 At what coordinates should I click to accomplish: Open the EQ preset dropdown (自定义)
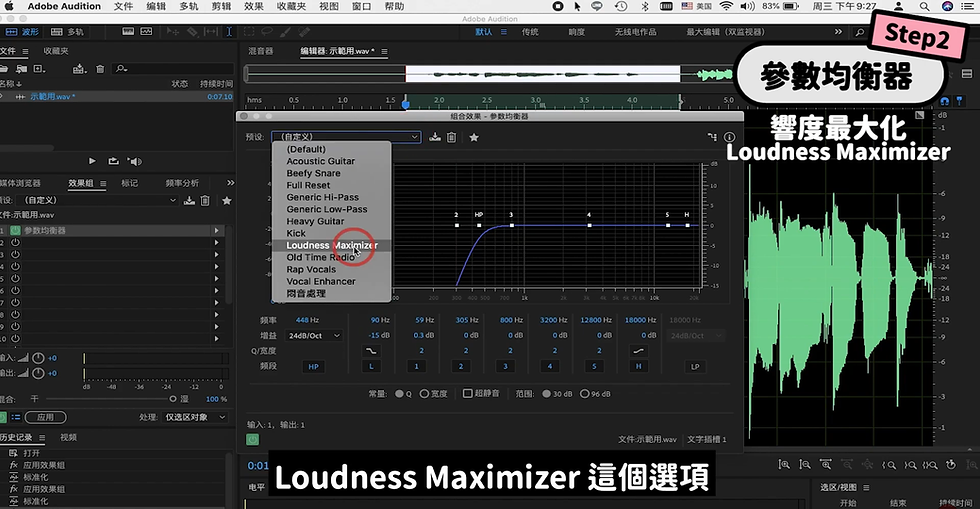pos(346,137)
